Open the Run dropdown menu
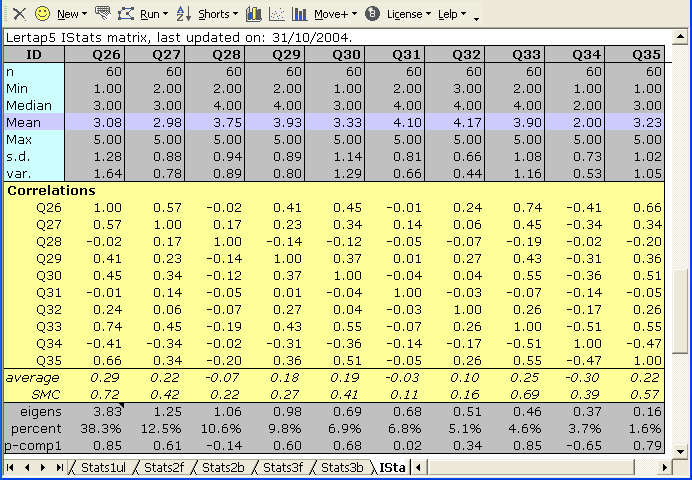Image resolution: width=692 pixels, height=480 pixels. [154, 14]
